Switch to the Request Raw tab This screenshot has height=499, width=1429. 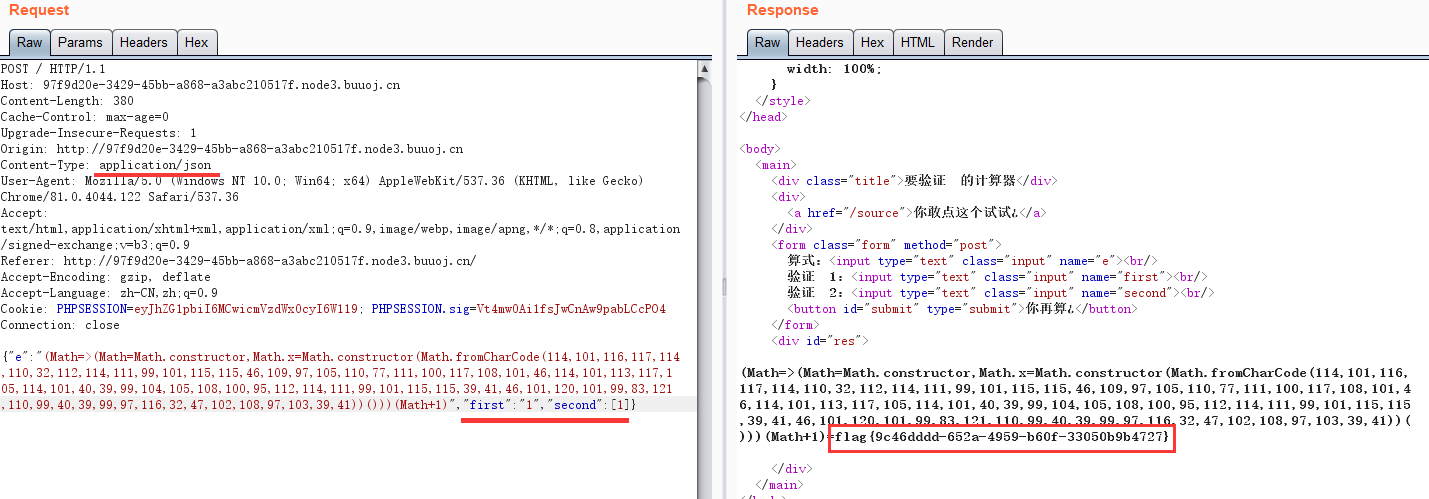point(30,42)
